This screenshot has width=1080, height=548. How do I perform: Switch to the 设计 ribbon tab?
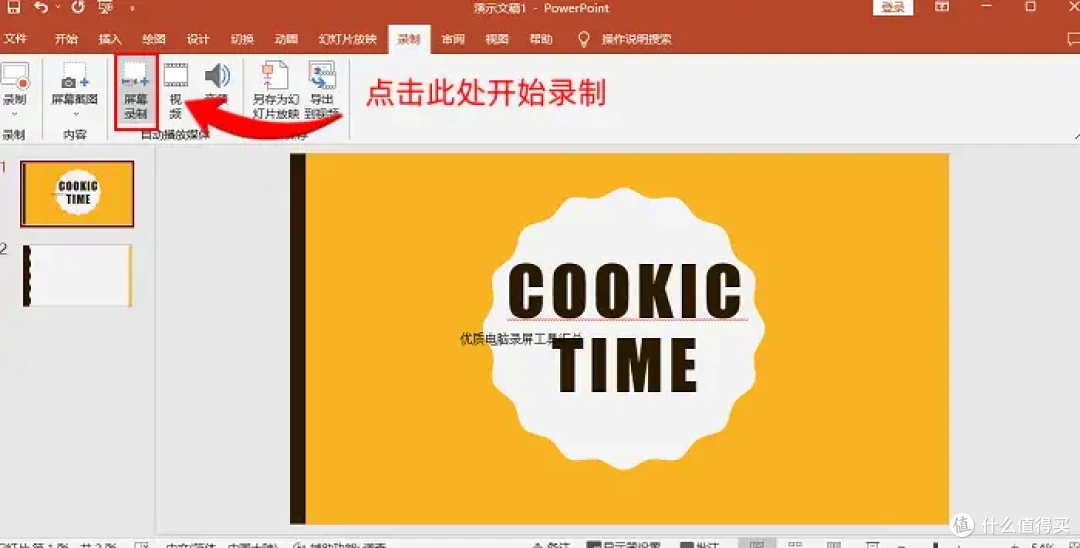point(198,39)
